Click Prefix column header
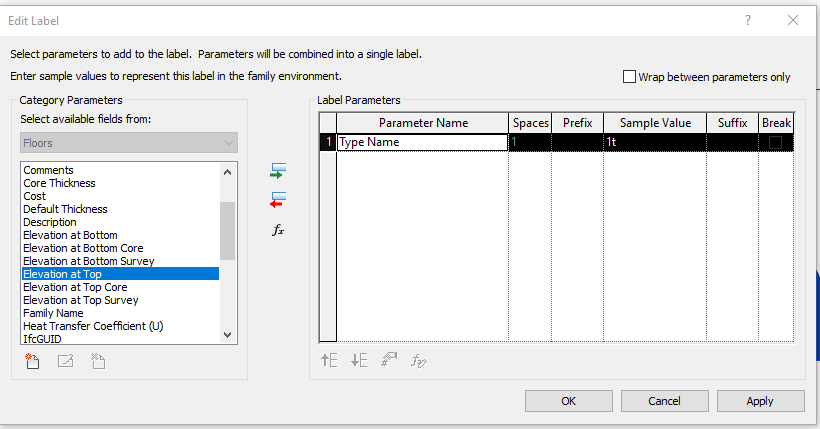Image resolution: width=820 pixels, height=429 pixels. tap(577, 123)
